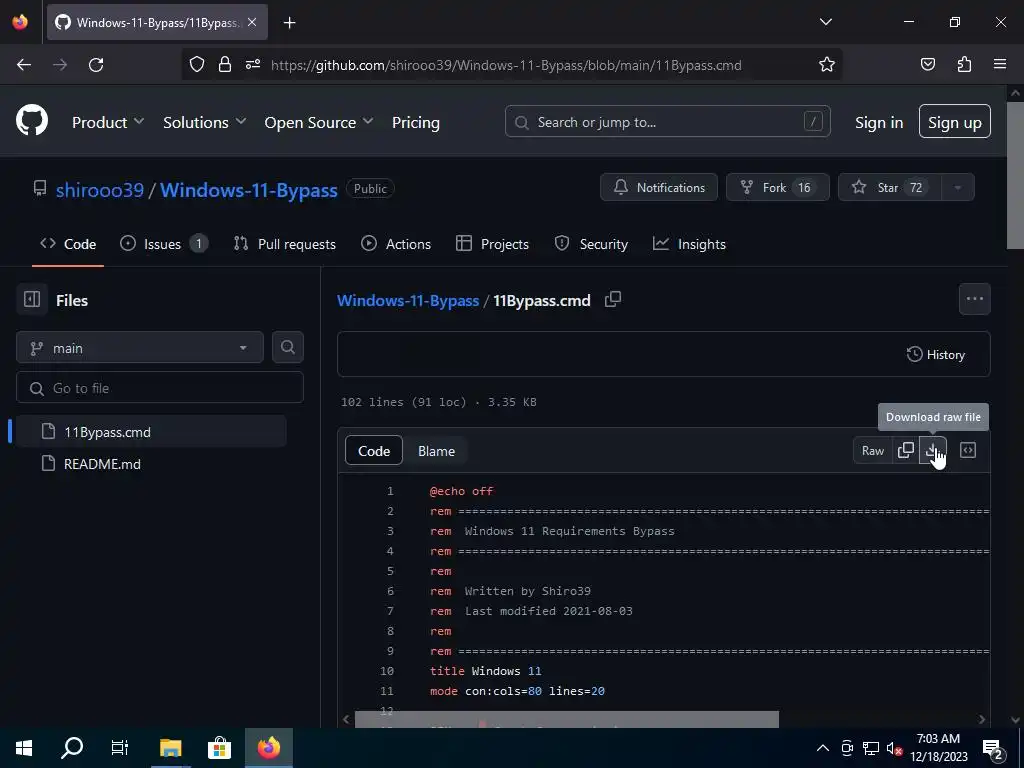Star the Windows-11-Bypass repository
Viewport: 1024px width, 768px height.
pyautogui.click(x=889, y=187)
